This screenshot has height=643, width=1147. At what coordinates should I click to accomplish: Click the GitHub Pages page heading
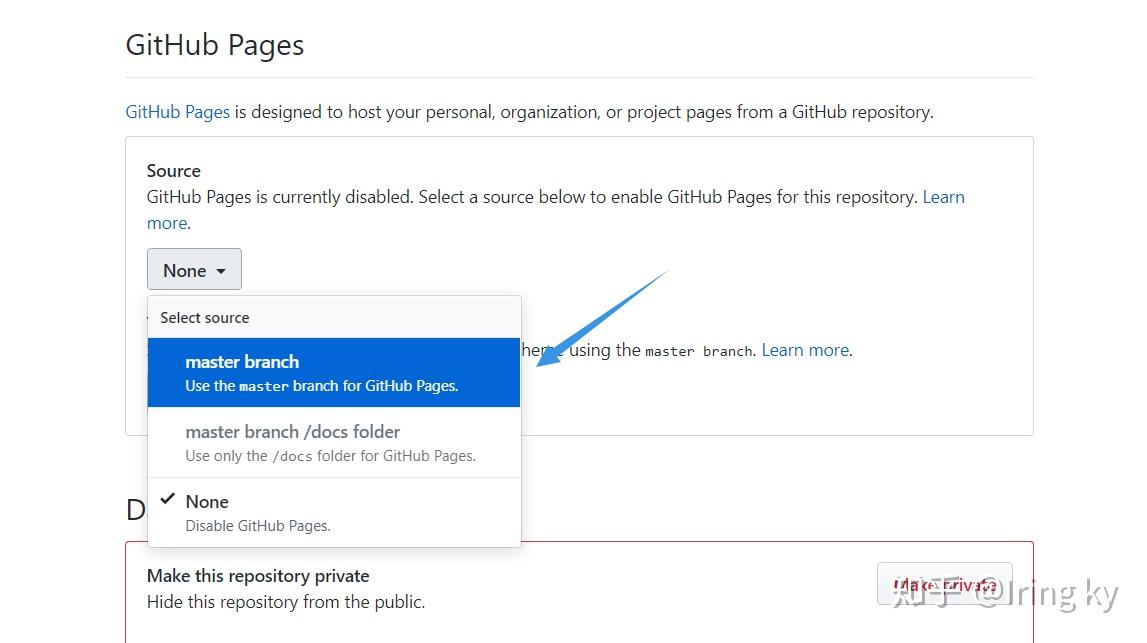click(x=214, y=44)
